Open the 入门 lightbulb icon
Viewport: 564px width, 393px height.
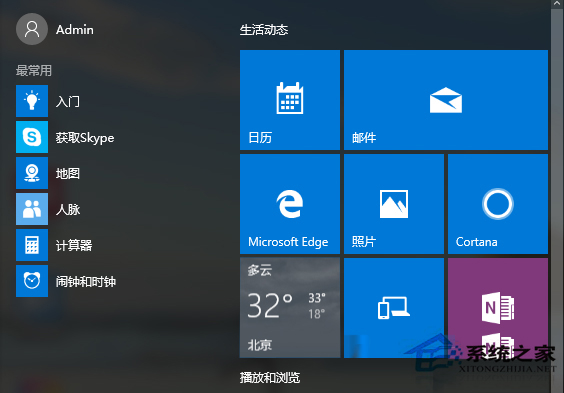point(32,101)
